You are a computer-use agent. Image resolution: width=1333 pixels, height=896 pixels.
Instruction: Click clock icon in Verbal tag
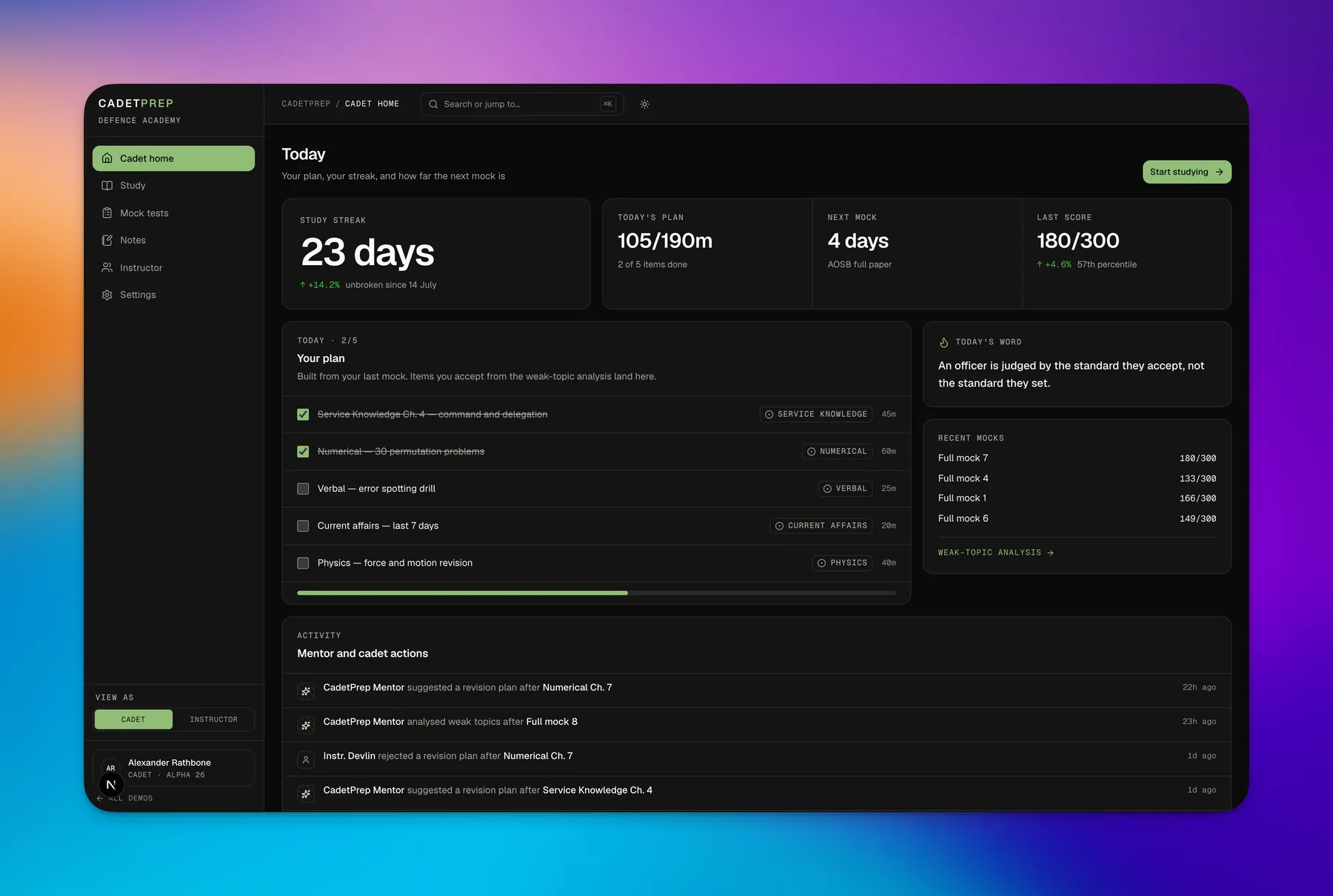coord(827,489)
